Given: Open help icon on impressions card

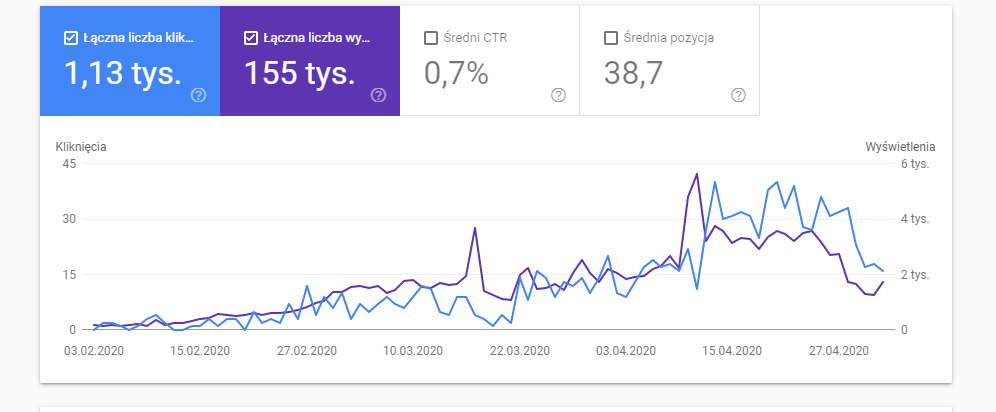Looking at the screenshot, I should point(378,95).
